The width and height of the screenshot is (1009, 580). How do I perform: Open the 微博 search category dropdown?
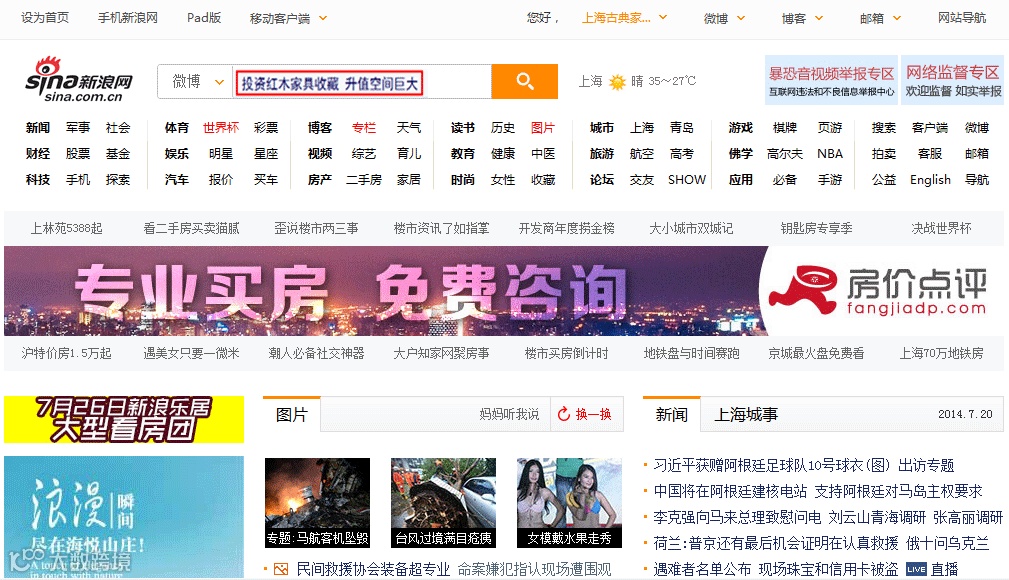coord(196,82)
